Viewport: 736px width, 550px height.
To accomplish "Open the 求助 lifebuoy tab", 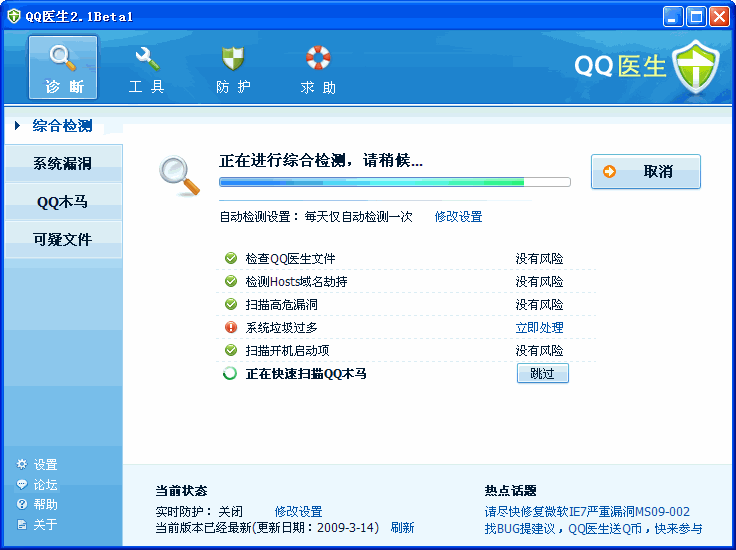I will (318, 69).
